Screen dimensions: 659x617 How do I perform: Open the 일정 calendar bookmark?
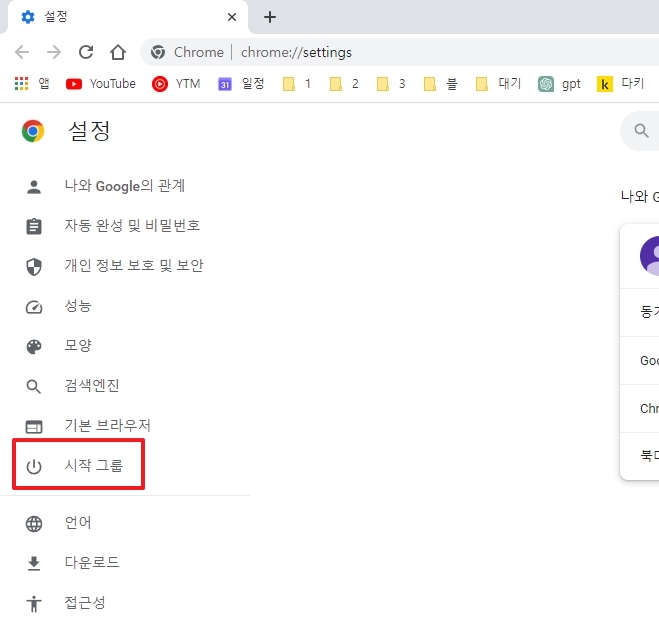241,84
